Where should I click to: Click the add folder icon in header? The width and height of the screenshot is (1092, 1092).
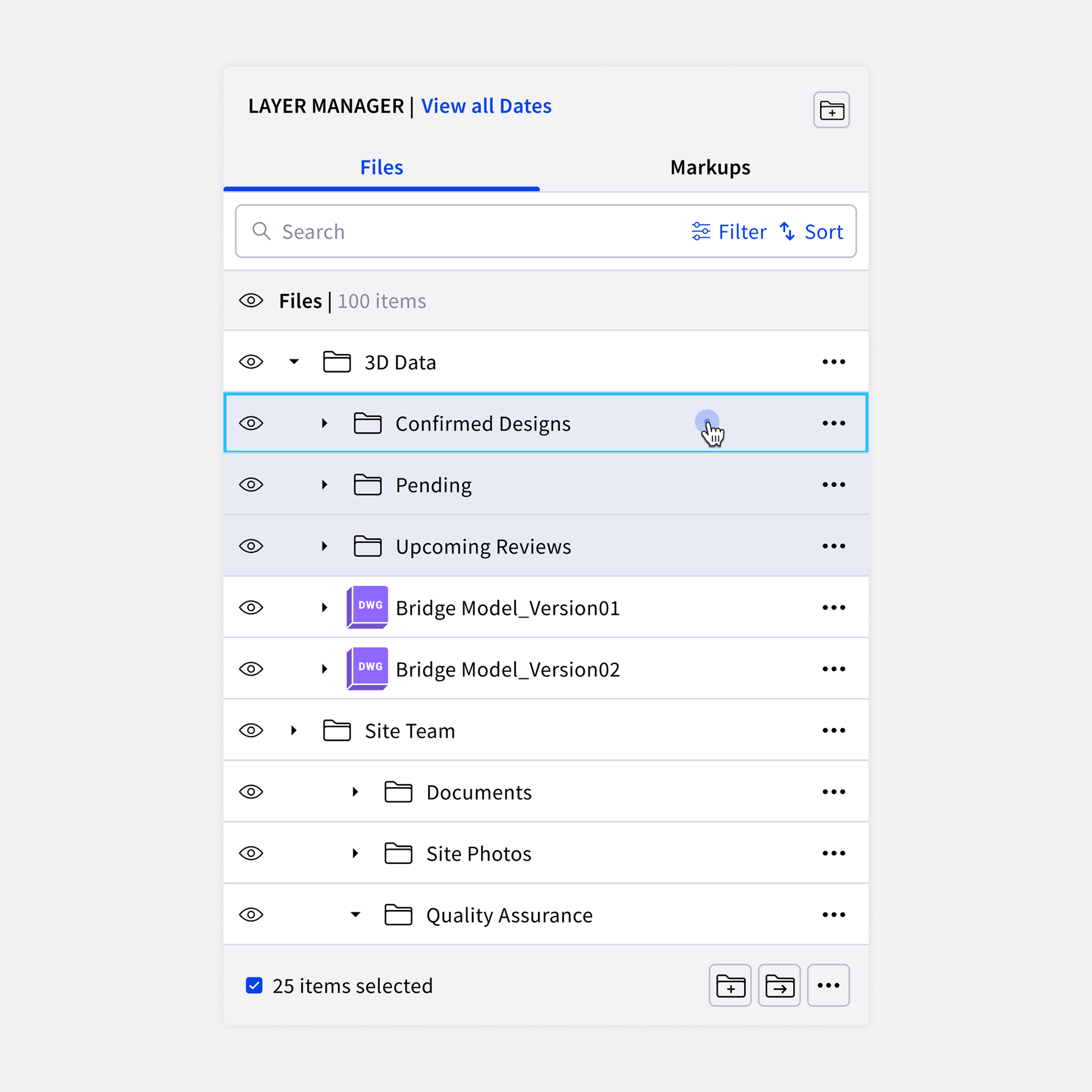click(831, 110)
